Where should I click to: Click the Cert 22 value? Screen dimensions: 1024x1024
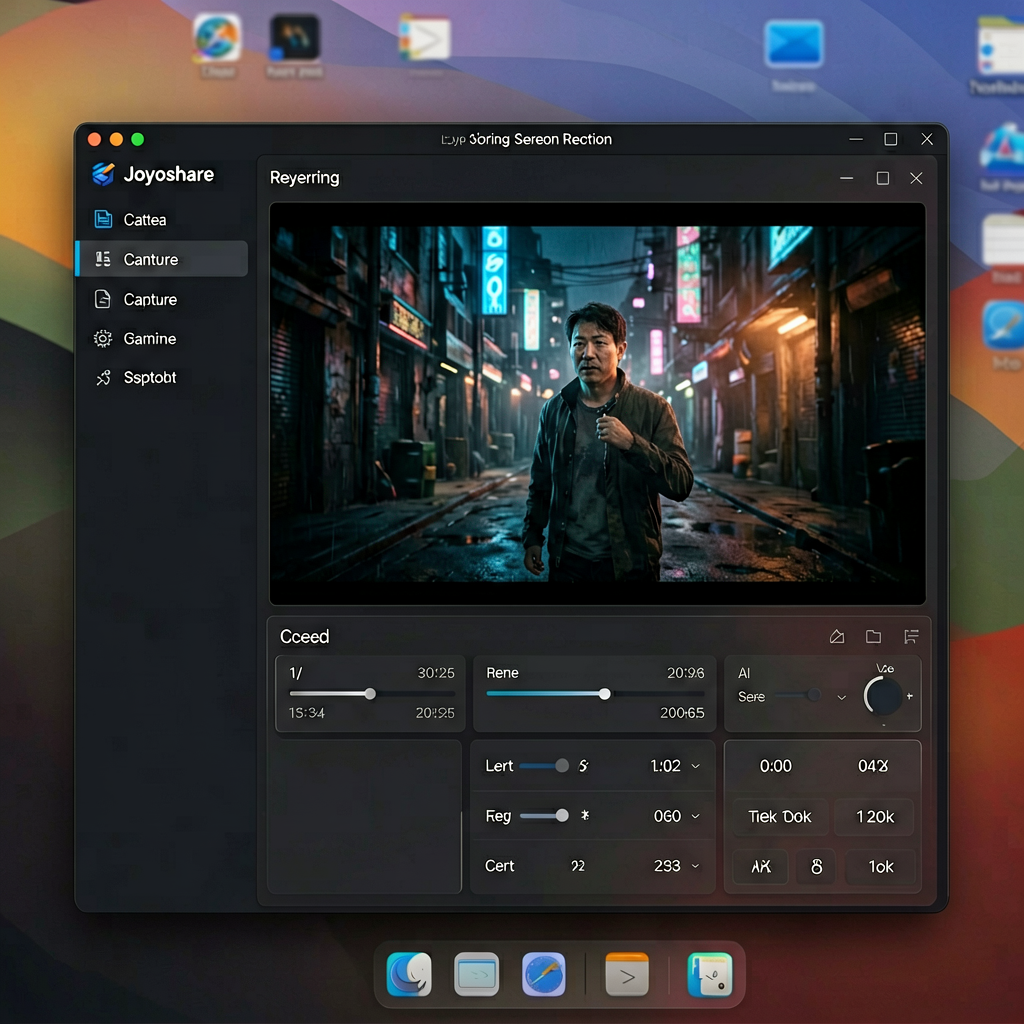coord(578,866)
